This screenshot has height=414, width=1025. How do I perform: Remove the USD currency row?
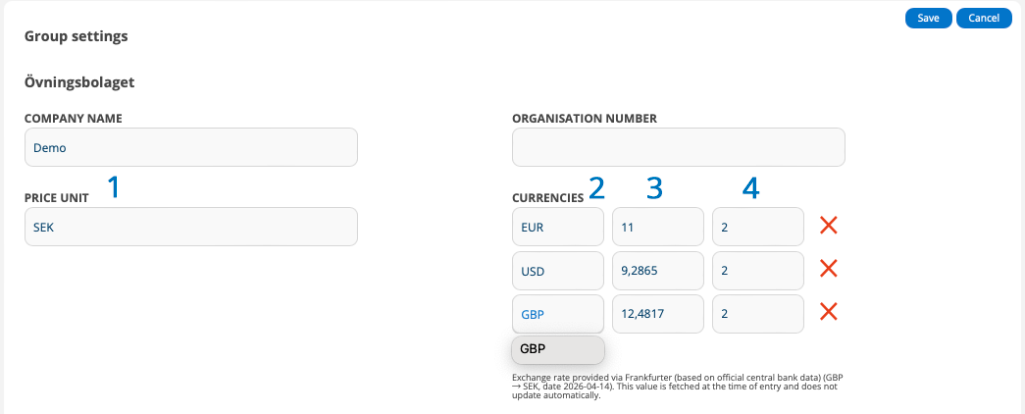click(x=828, y=269)
